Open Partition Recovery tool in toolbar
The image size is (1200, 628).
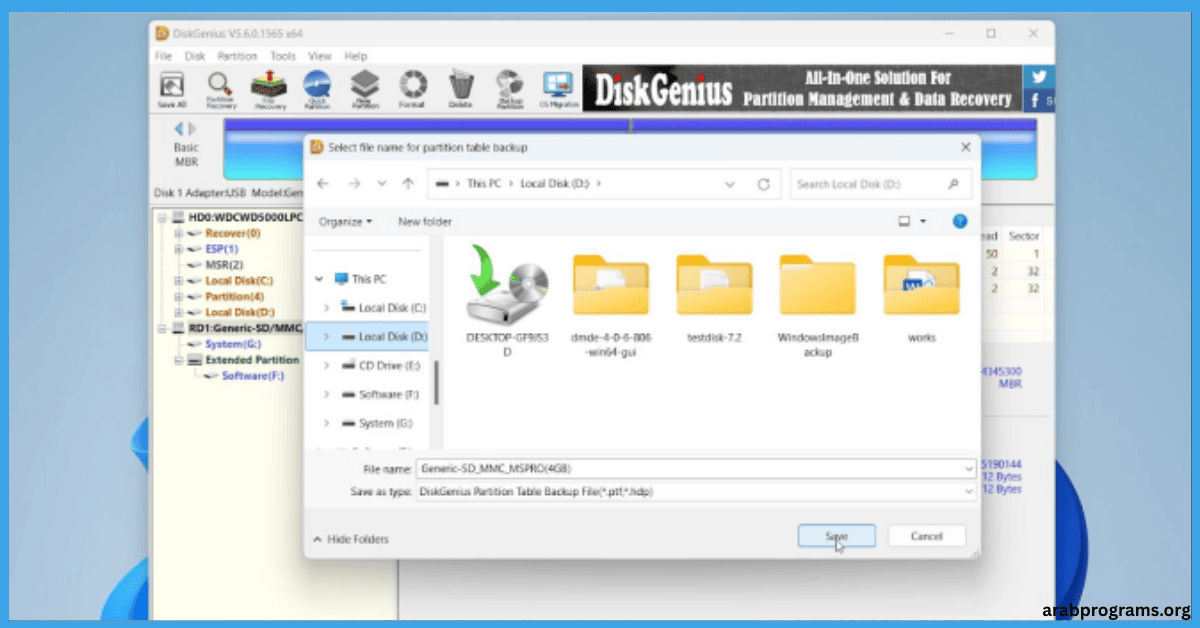tap(220, 89)
